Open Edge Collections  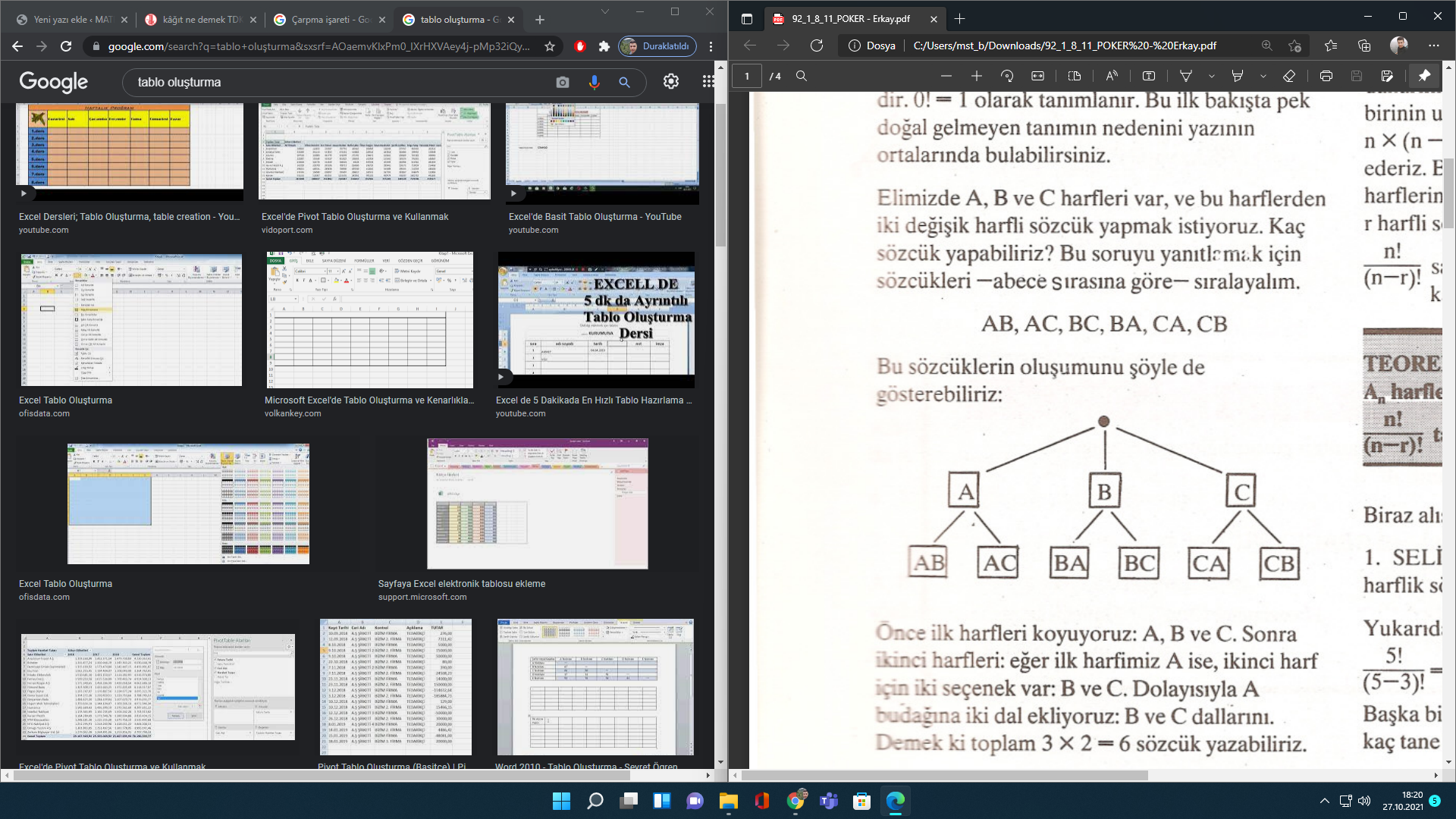(x=1364, y=45)
